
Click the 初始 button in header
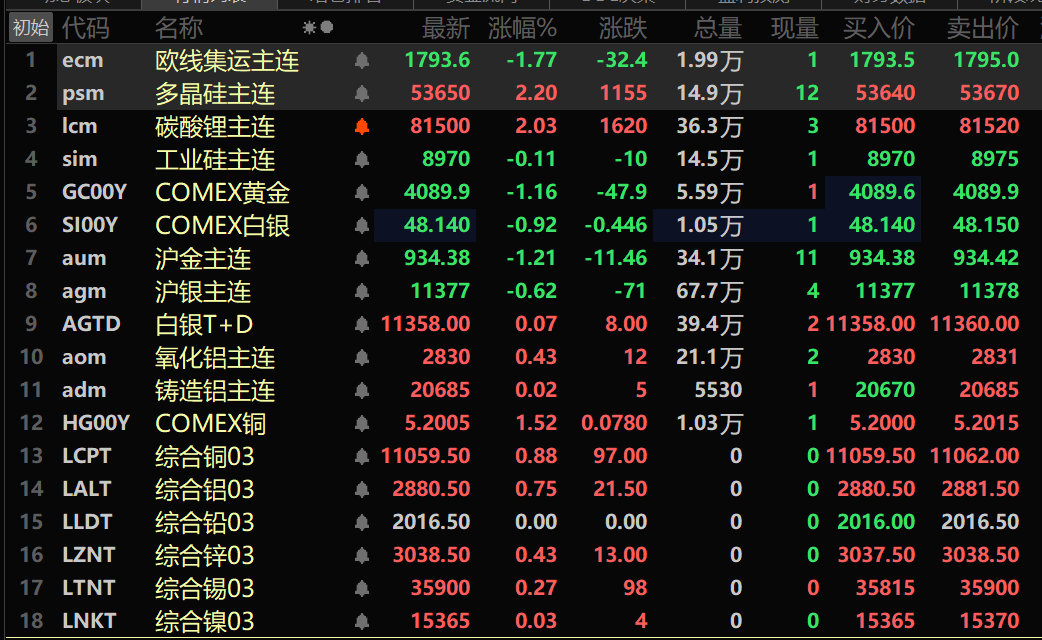31,28
